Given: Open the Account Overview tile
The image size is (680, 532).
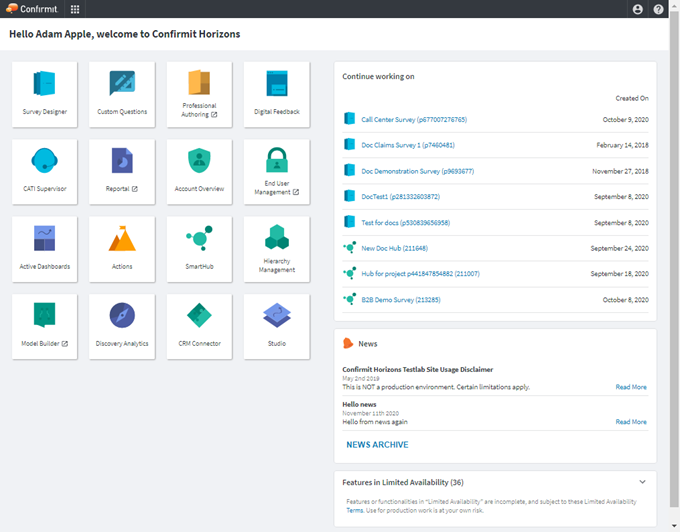Looking at the screenshot, I should click(199, 172).
